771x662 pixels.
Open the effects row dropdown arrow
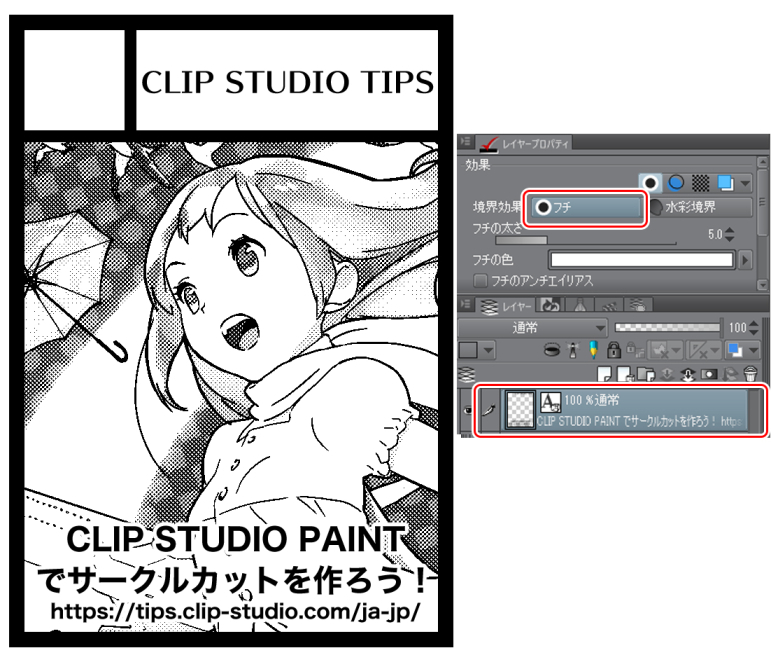click(x=745, y=183)
